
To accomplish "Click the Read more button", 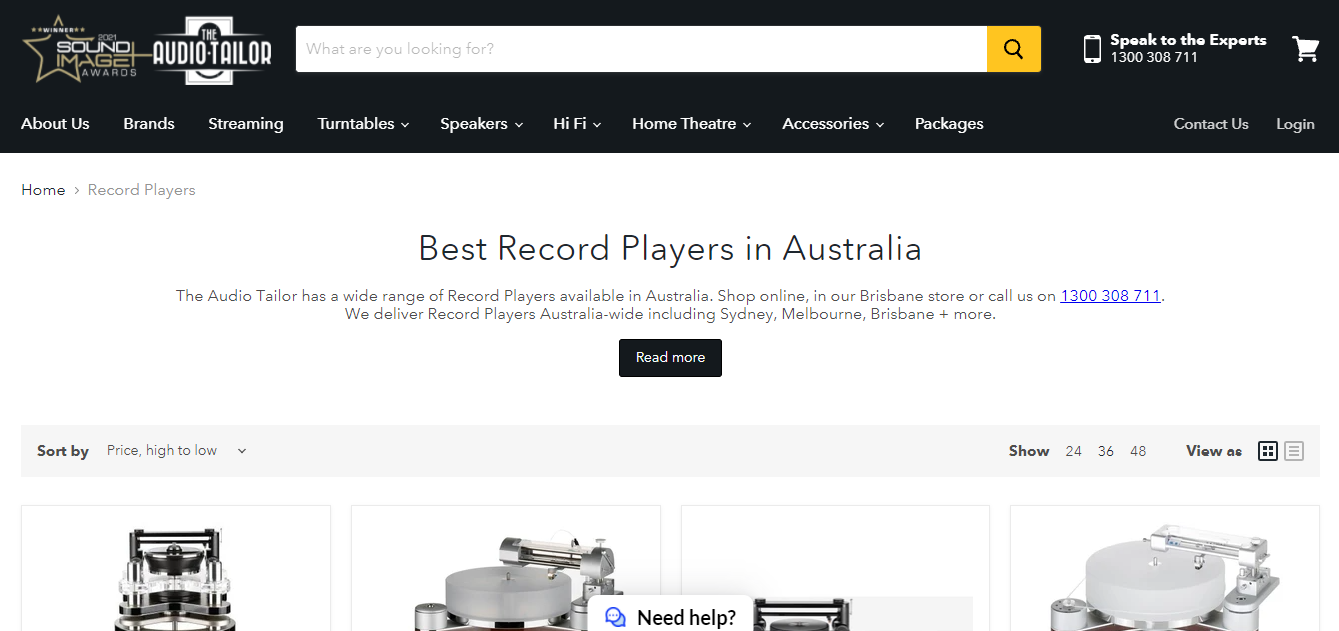I will (x=670, y=358).
